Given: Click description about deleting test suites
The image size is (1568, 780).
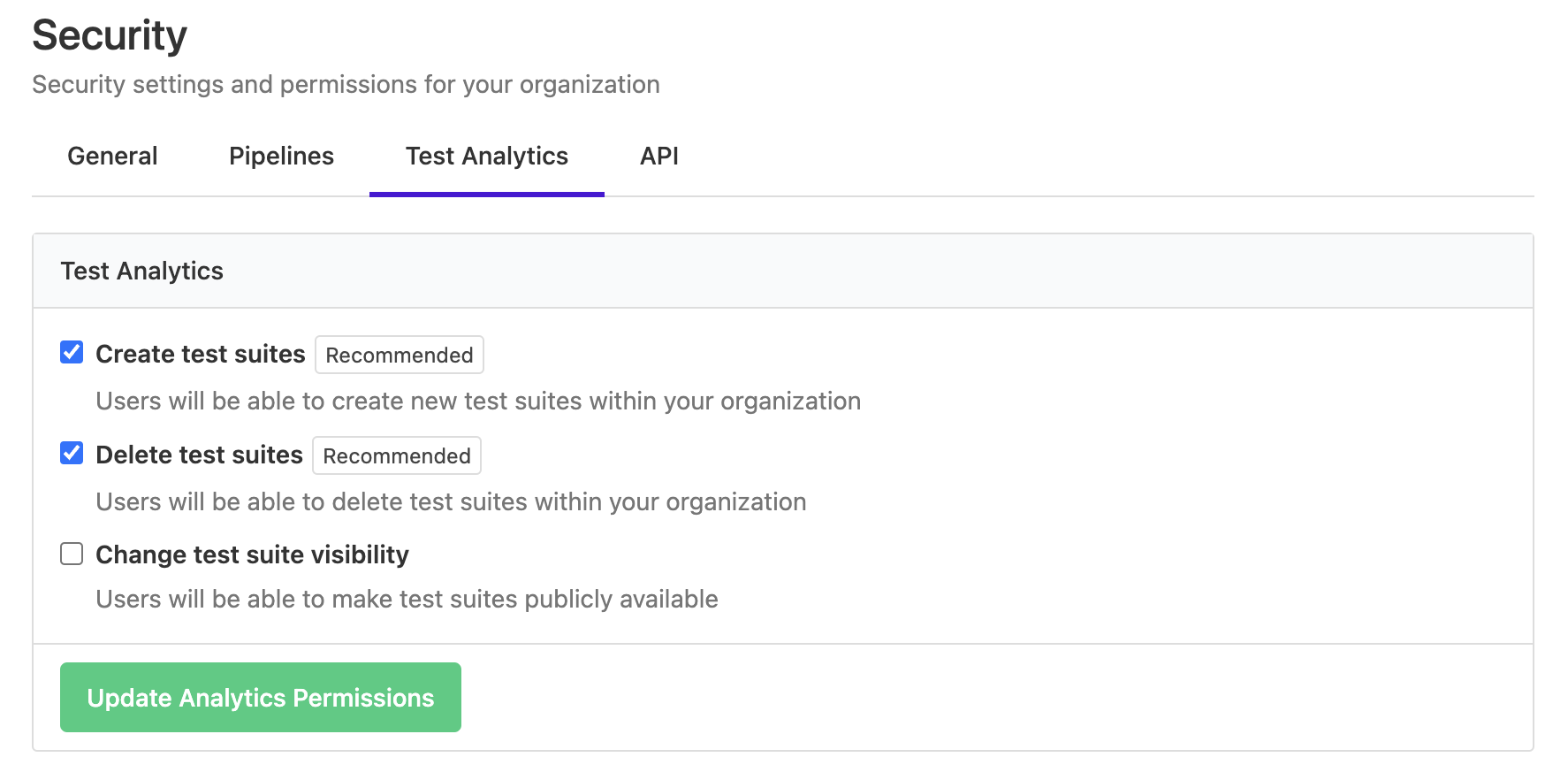Looking at the screenshot, I should [x=451, y=502].
